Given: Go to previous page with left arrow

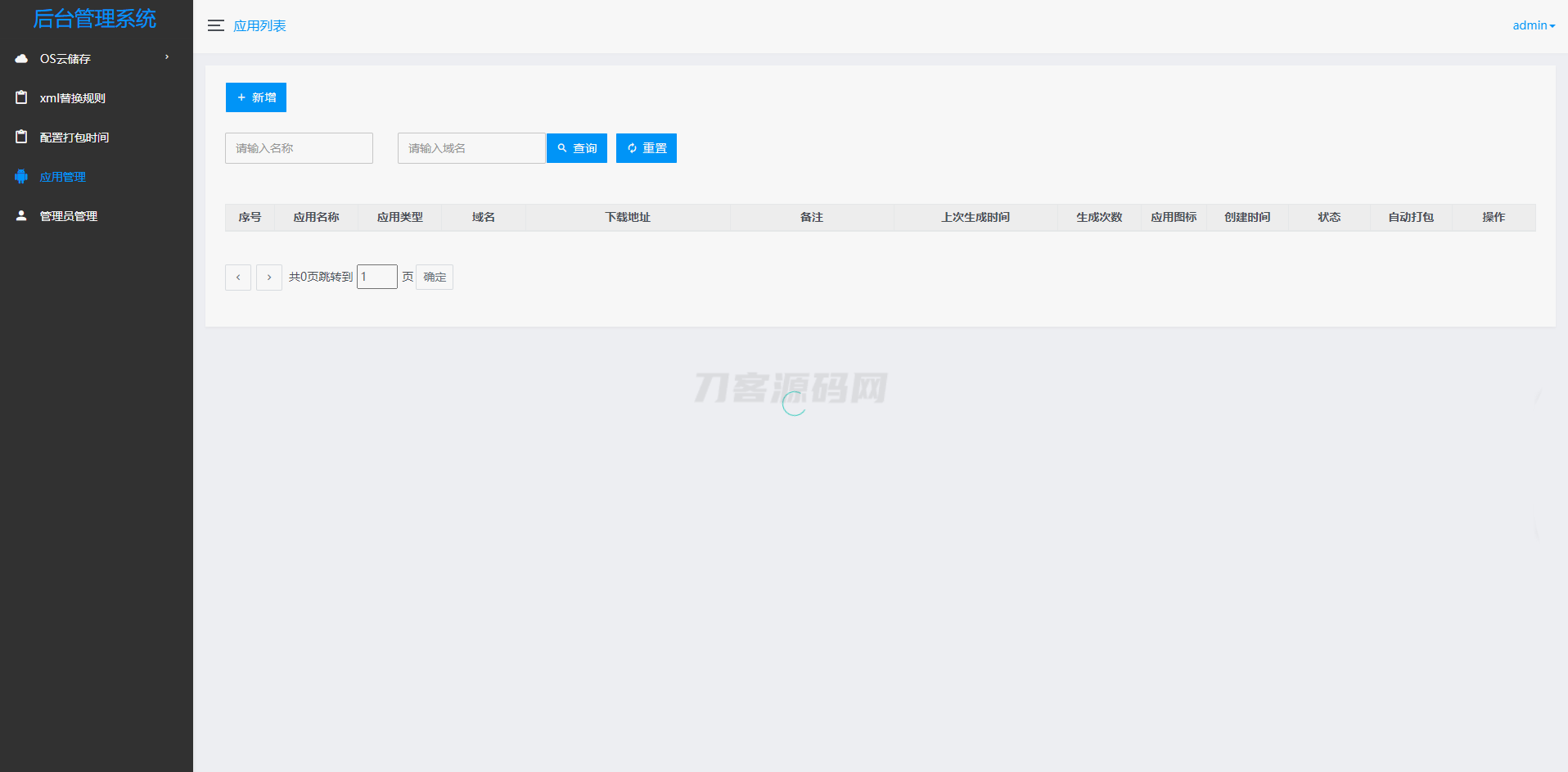Looking at the screenshot, I should pyautogui.click(x=237, y=277).
